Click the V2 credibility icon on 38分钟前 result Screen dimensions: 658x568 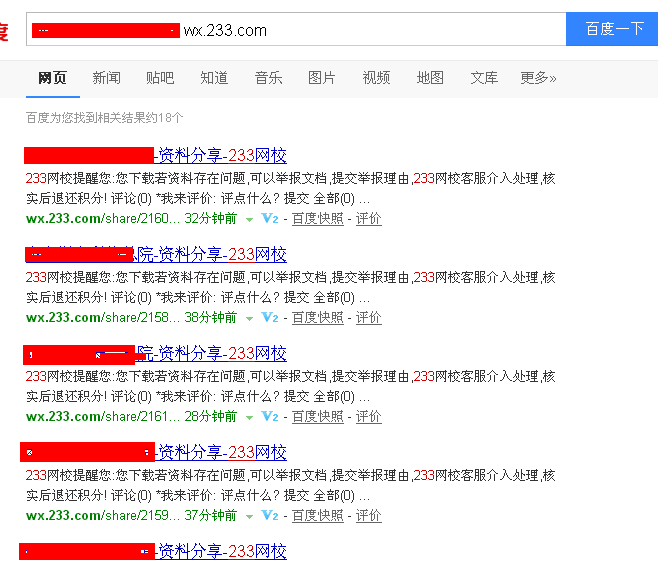269,318
